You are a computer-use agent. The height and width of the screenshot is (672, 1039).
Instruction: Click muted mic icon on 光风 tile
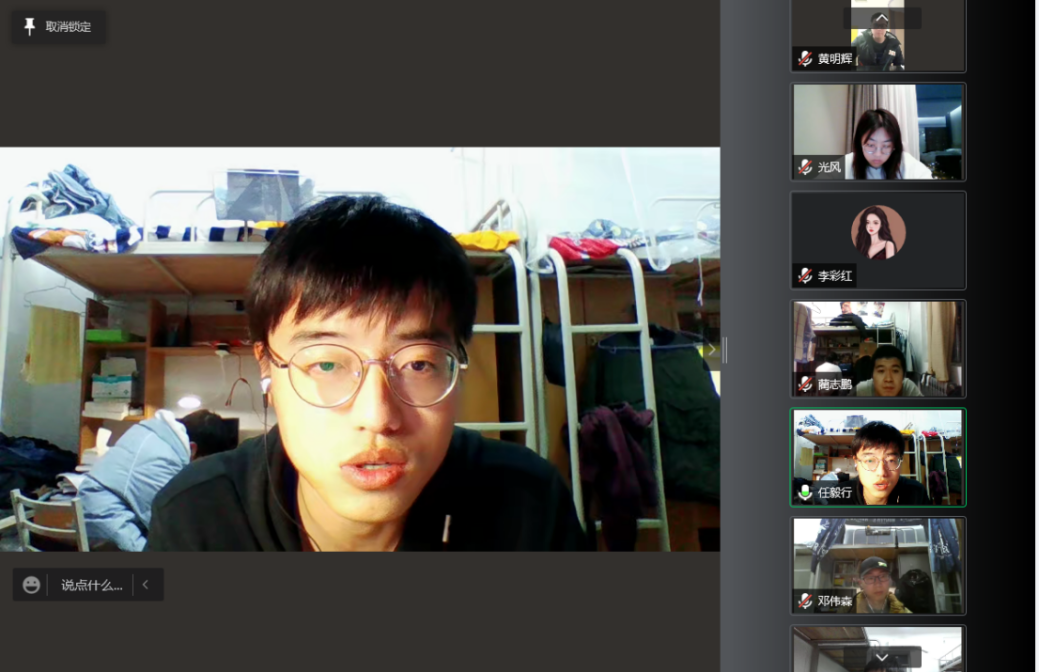(805, 167)
